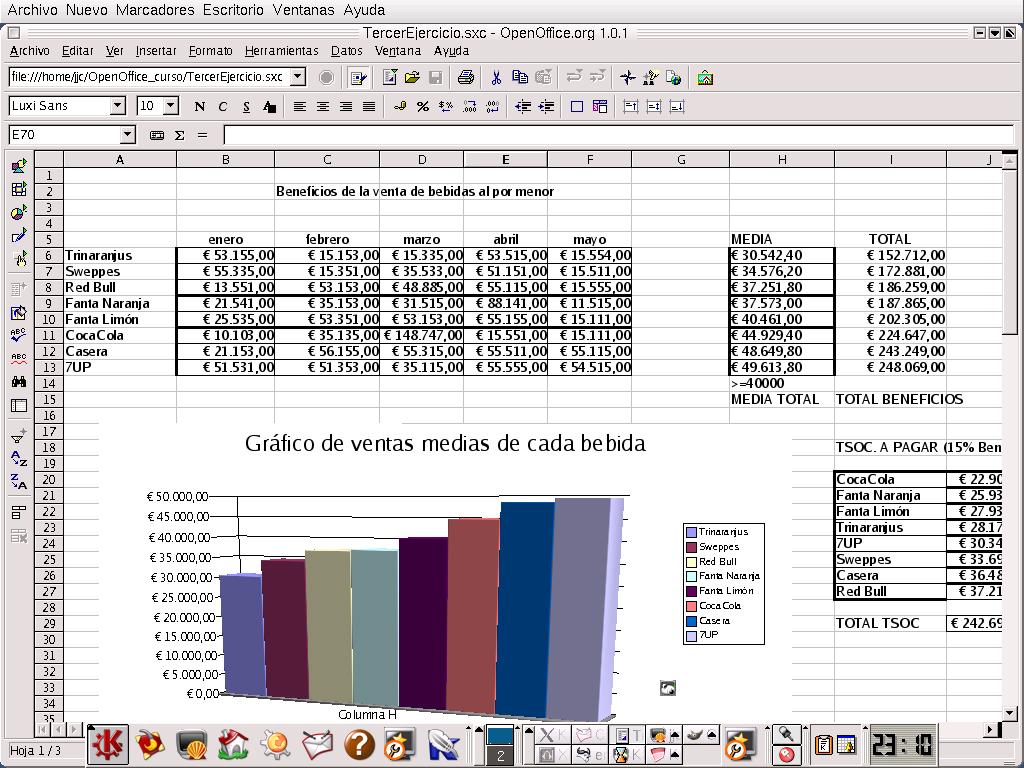The width and height of the screenshot is (1024, 768).
Task: Expand the cell reference E70 dropdown
Action: (127, 135)
